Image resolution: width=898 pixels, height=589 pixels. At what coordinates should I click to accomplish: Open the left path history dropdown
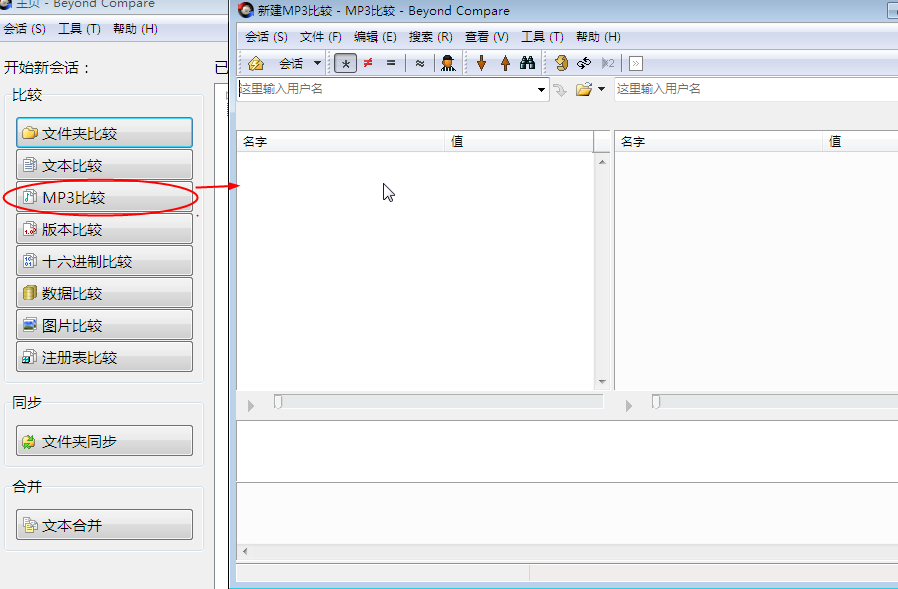point(541,89)
